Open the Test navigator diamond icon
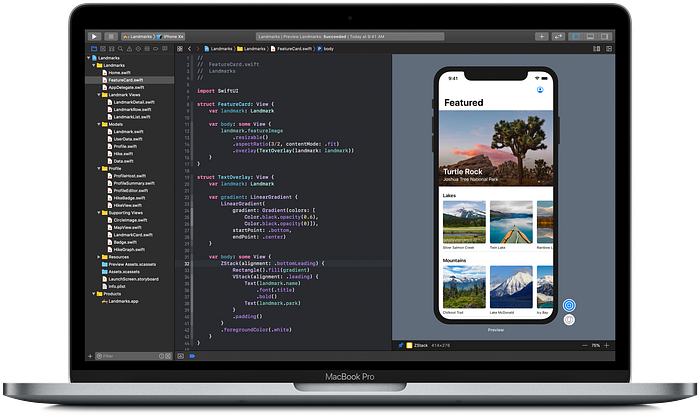The image size is (700, 416). pos(138,49)
